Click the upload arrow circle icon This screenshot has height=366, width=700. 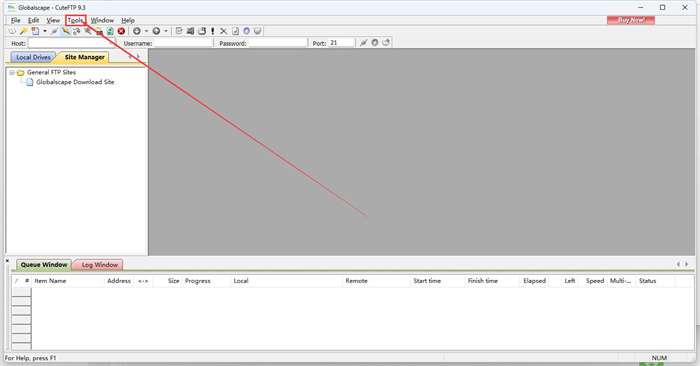point(156,31)
